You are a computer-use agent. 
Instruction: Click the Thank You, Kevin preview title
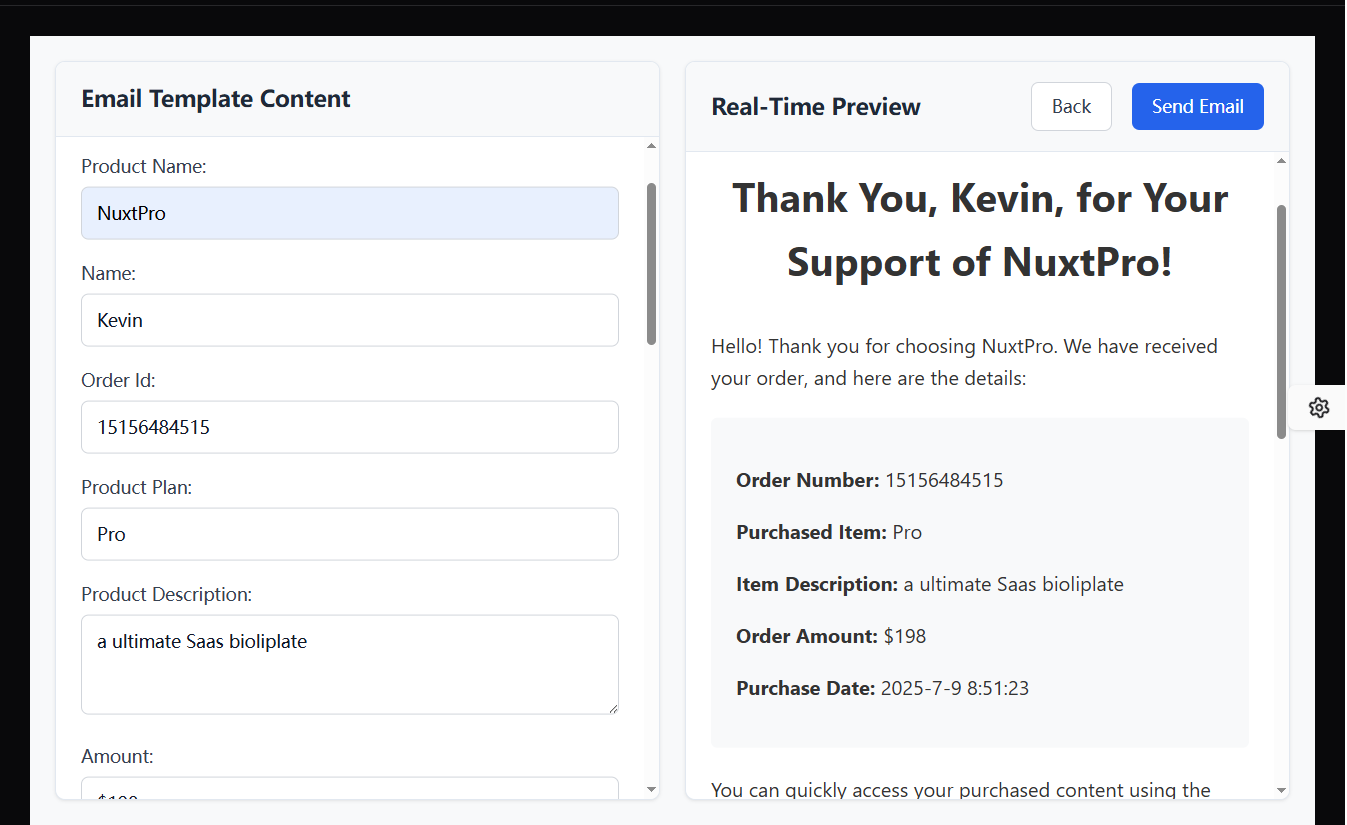point(980,230)
